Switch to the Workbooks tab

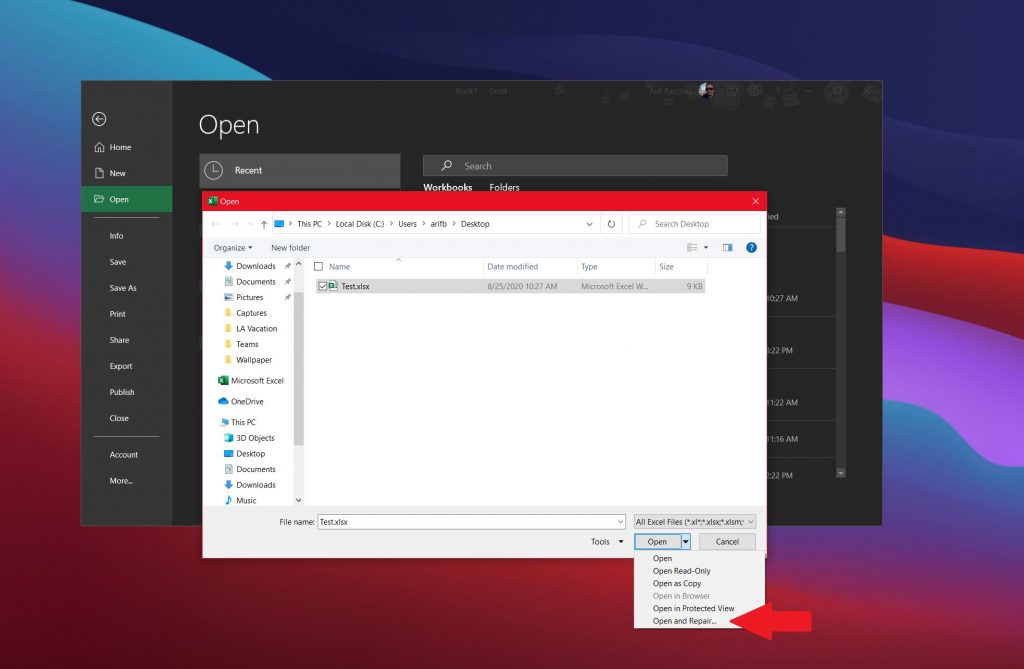tap(447, 188)
